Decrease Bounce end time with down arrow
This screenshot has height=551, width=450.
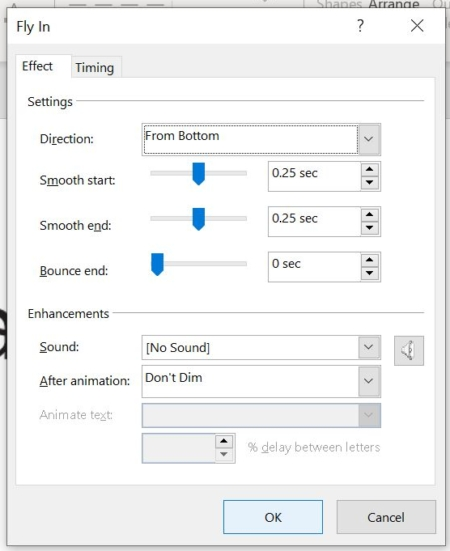click(x=369, y=273)
